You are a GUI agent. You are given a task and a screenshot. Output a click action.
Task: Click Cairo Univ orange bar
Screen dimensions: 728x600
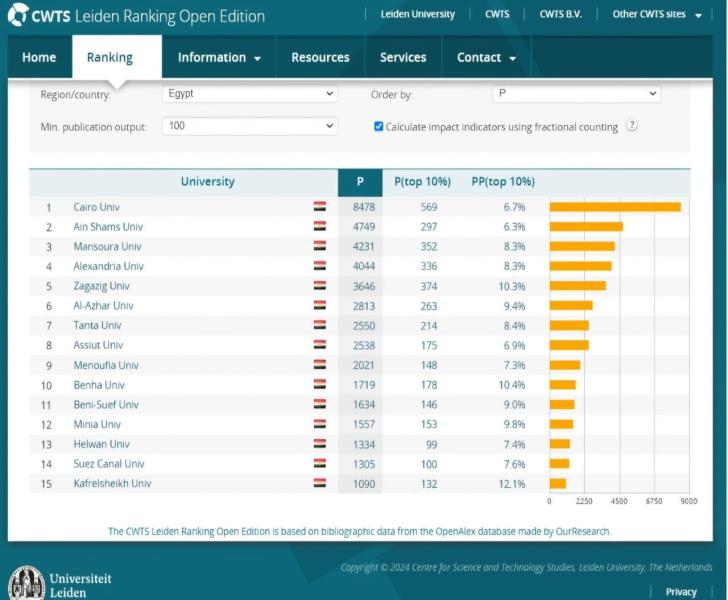(615, 207)
